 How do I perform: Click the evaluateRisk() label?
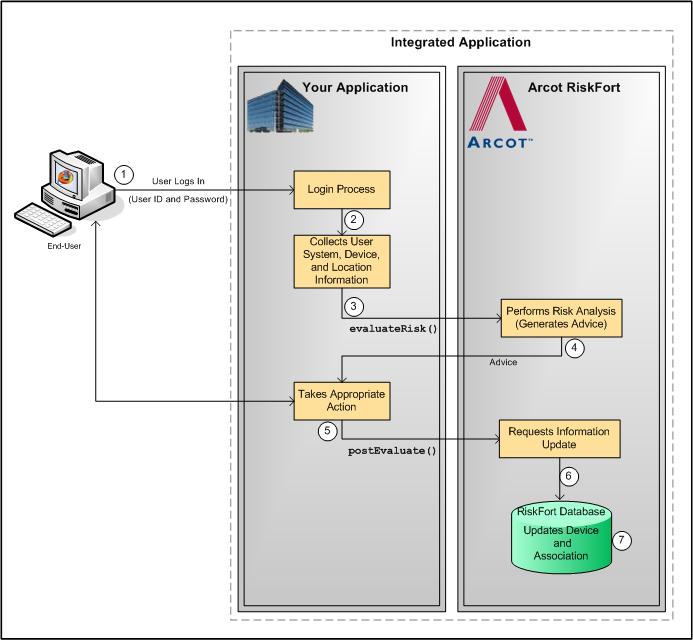393,329
